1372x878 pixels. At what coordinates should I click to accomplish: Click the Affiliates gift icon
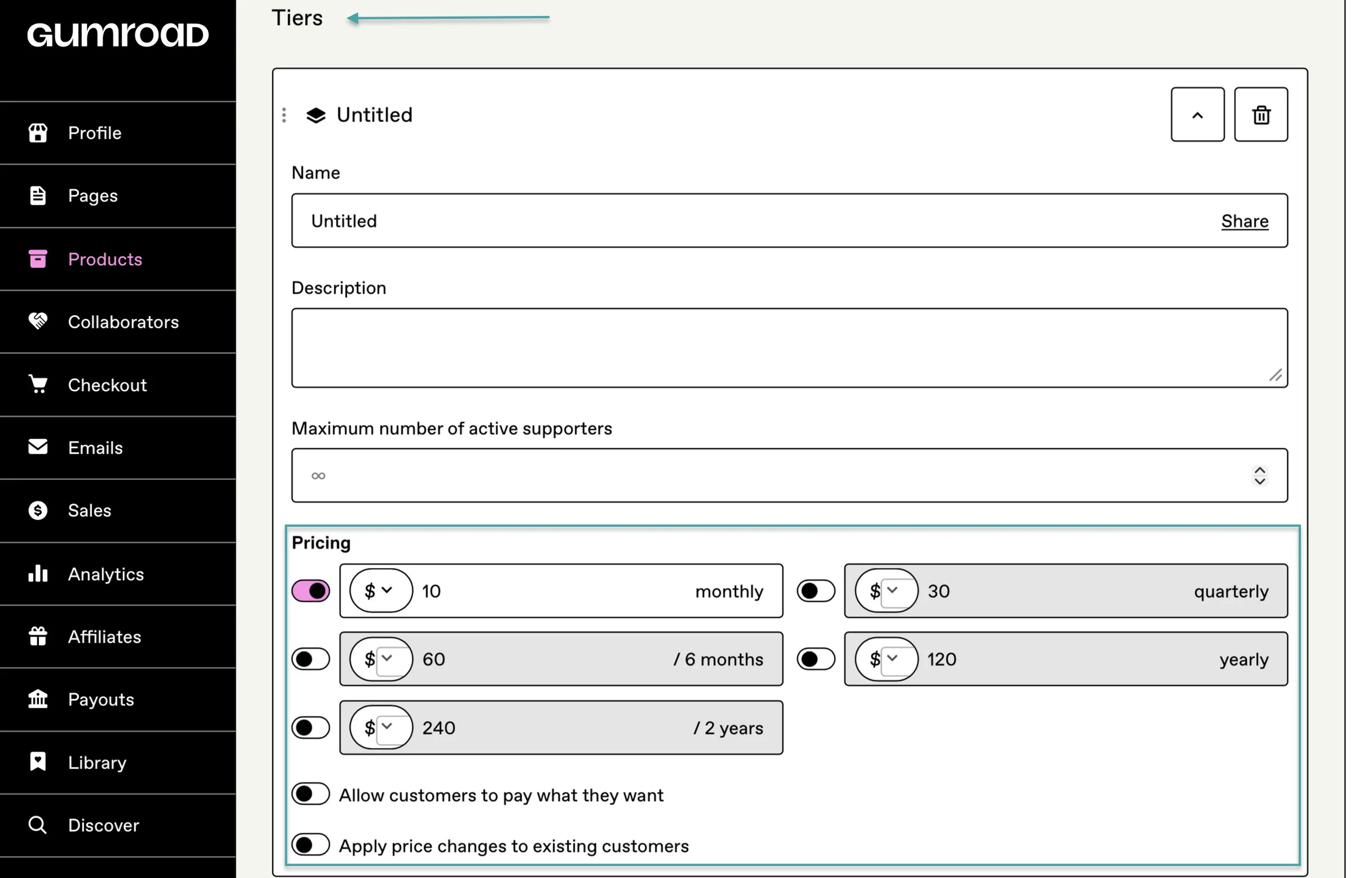38,636
